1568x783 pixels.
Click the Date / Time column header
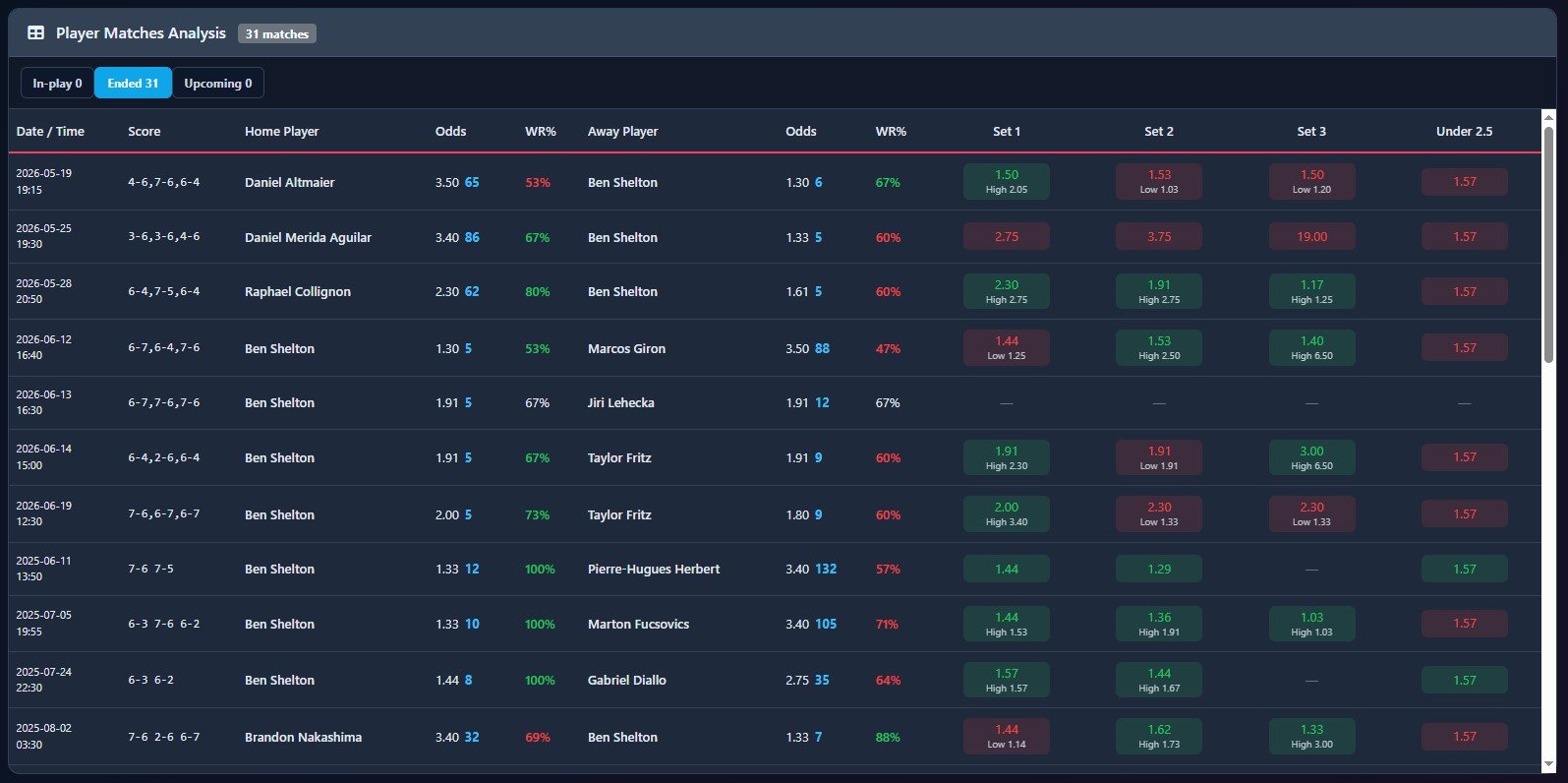[x=50, y=132]
